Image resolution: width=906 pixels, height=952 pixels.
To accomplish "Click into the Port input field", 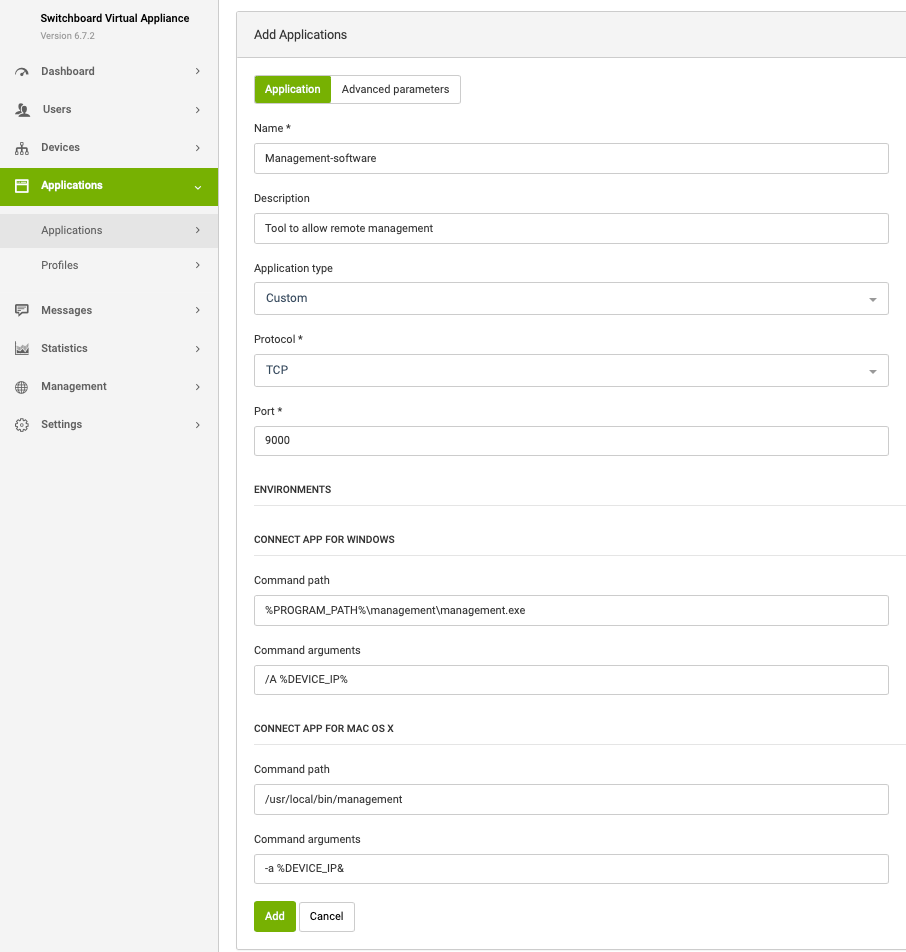I will pos(571,440).
